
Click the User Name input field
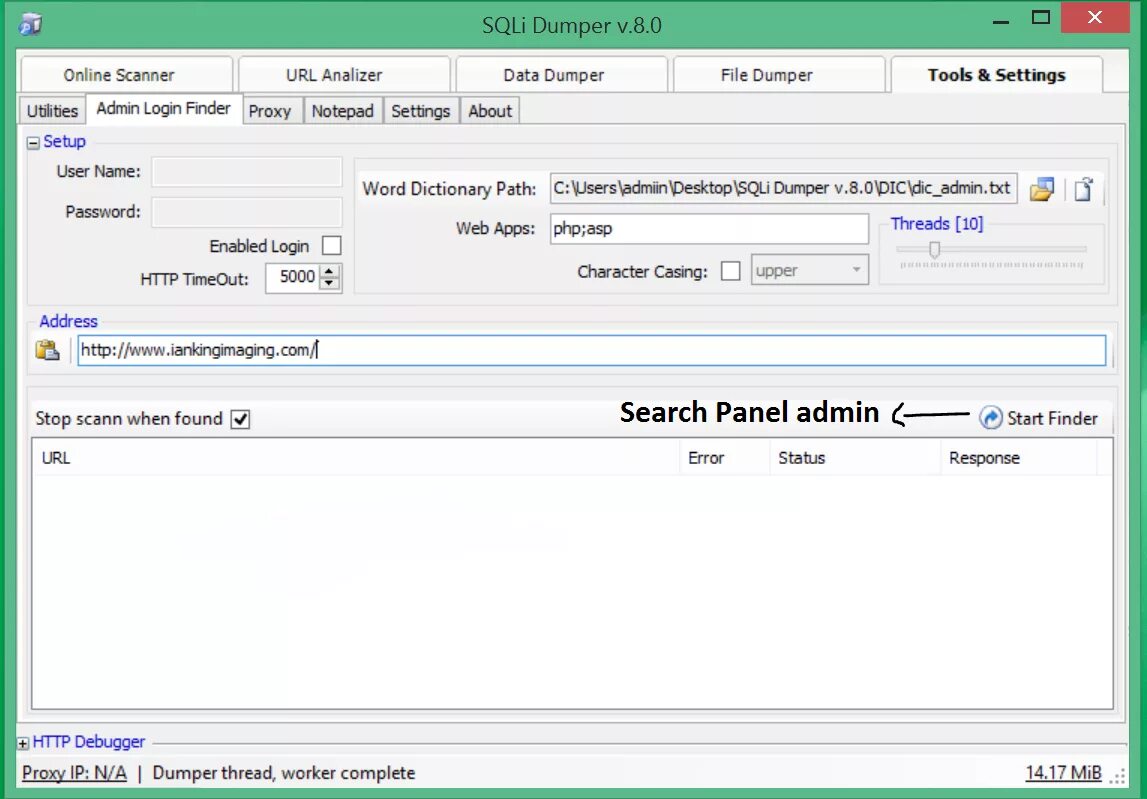tap(247, 172)
